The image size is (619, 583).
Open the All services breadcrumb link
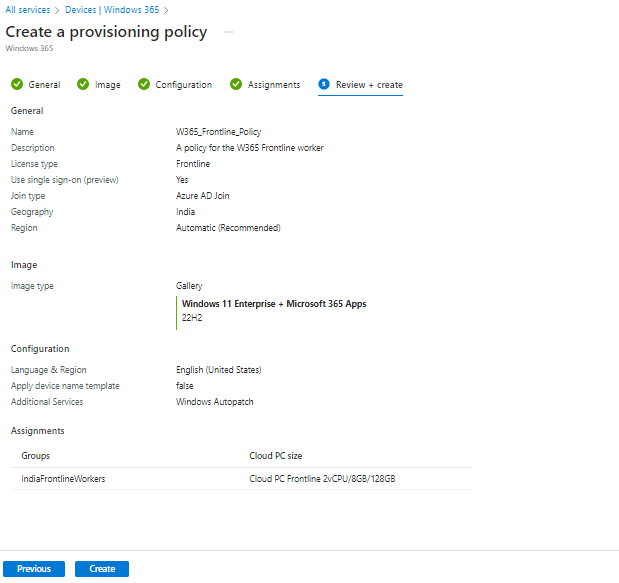tap(28, 10)
